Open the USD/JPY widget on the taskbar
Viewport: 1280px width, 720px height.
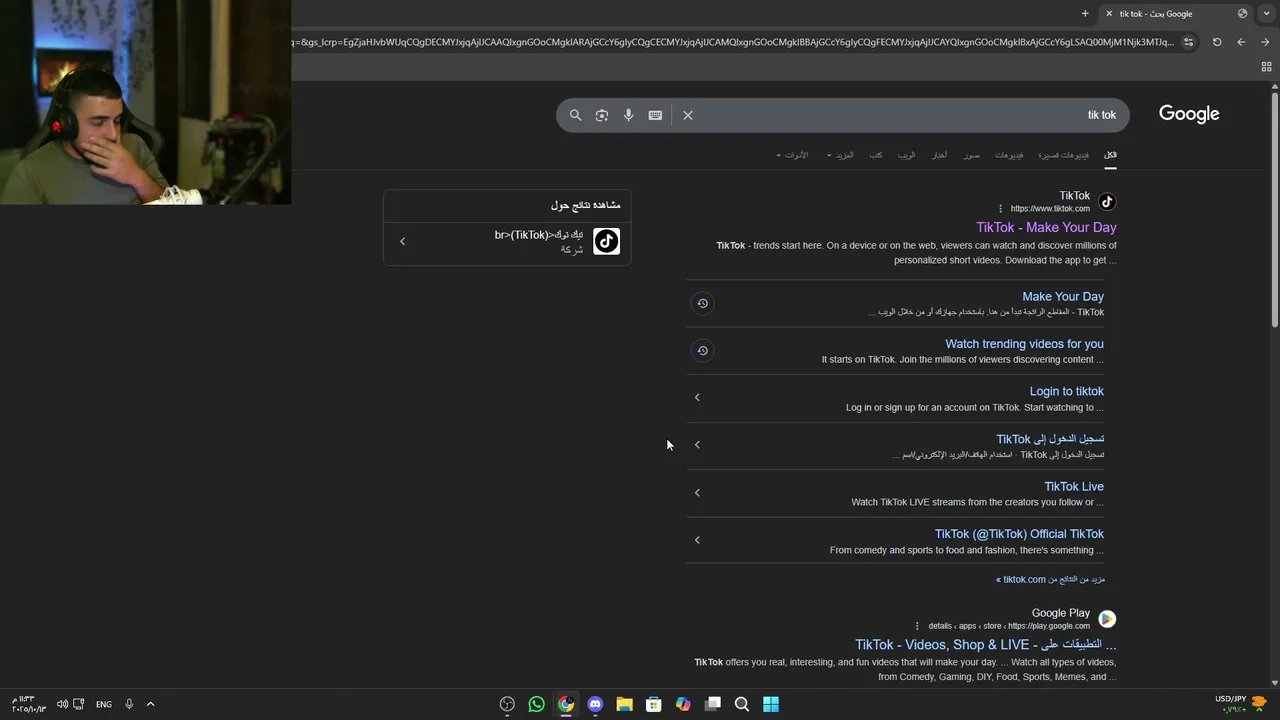[1239, 704]
